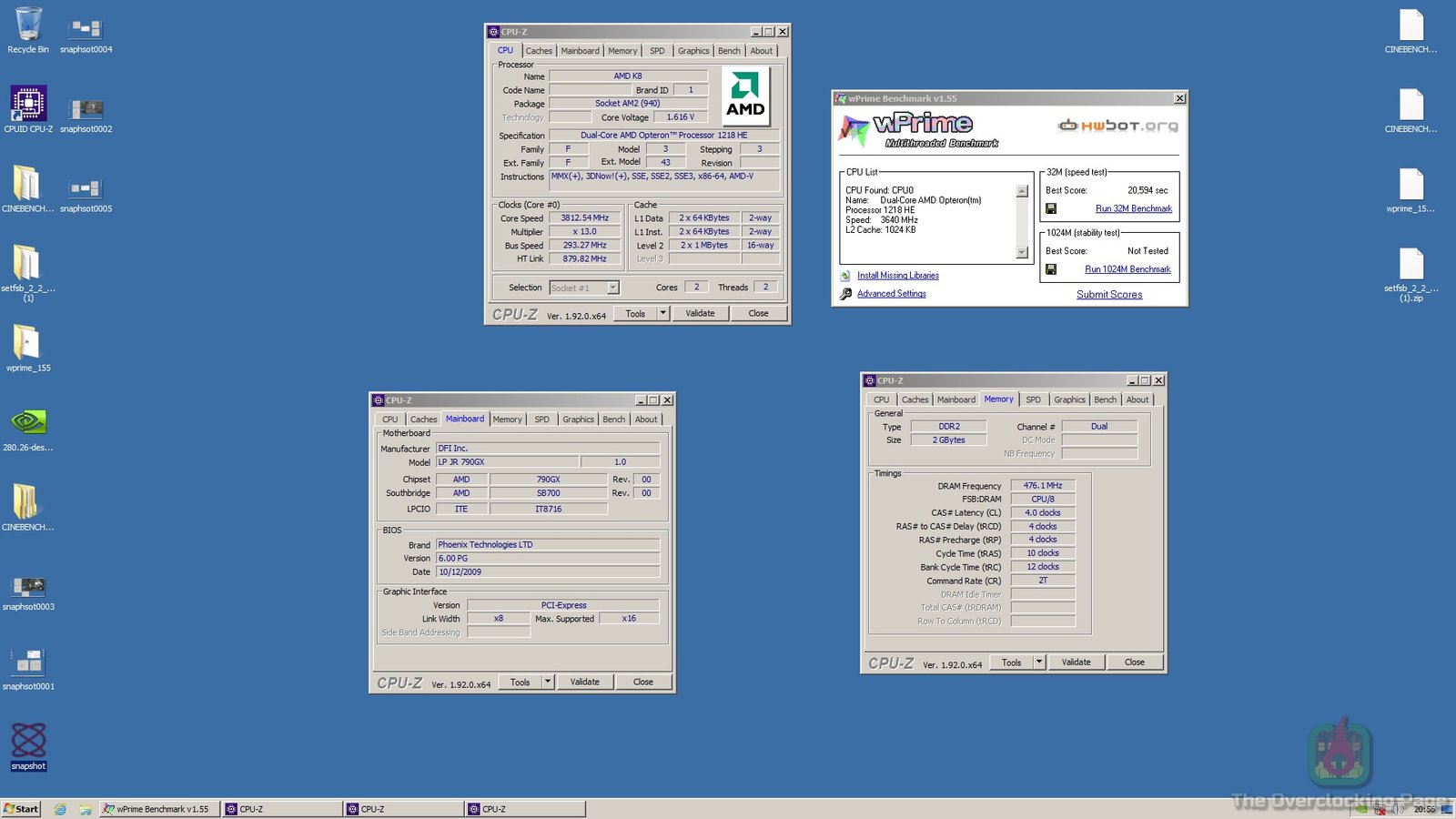The image size is (1456, 819).
Task: Expand the Socket #1 selection dropdown
Action: coord(612,288)
